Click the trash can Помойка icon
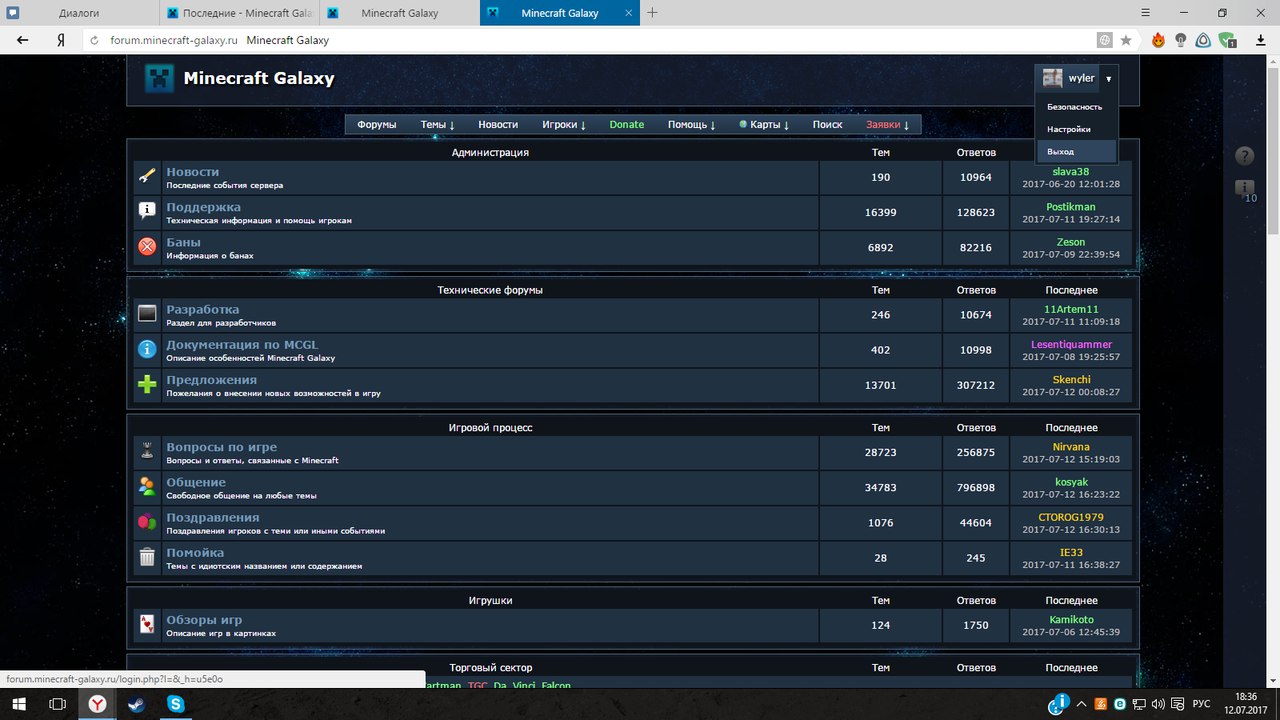Viewport: 1280px width, 720px height. tap(147, 557)
